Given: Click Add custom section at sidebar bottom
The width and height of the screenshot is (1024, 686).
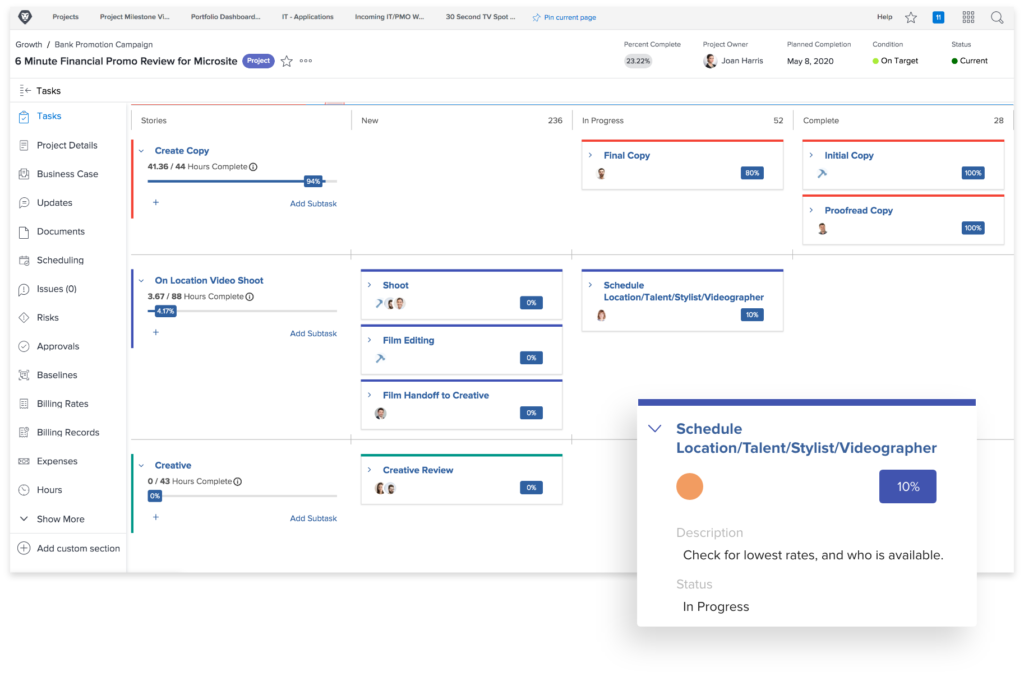Looking at the screenshot, I should (69, 548).
